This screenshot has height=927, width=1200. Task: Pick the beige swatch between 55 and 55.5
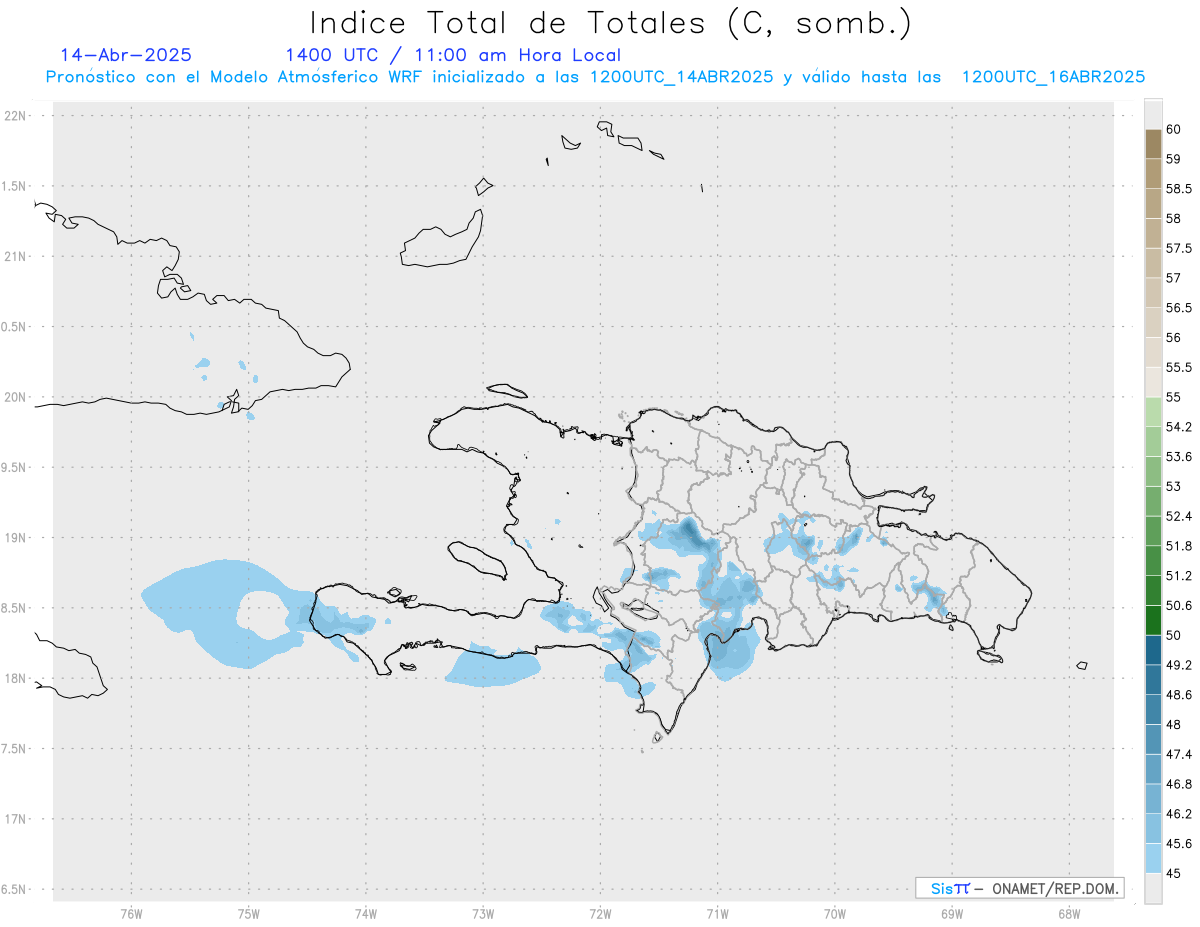point(1153,382)
